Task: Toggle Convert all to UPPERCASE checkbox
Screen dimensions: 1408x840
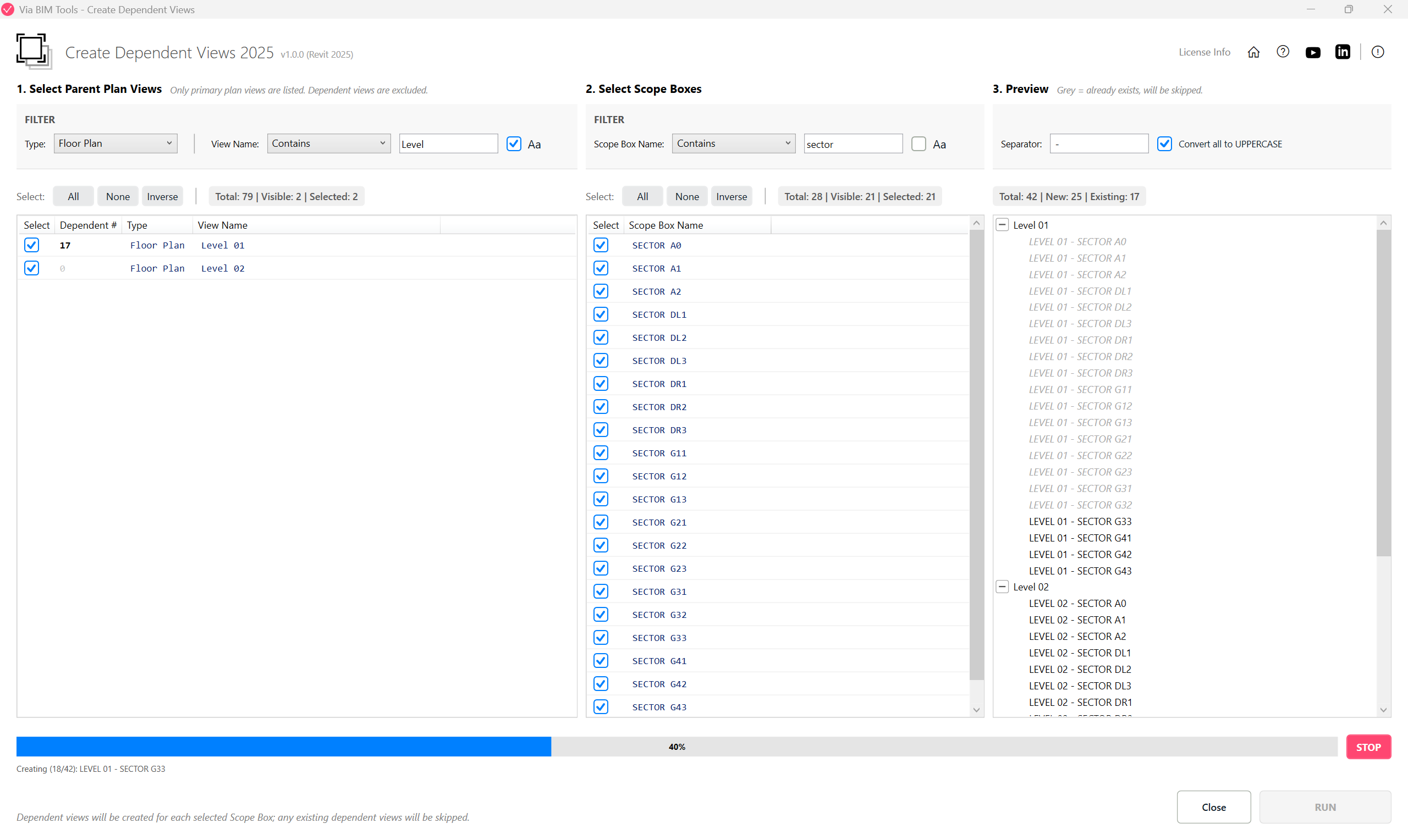Action: click(1164, 144)
